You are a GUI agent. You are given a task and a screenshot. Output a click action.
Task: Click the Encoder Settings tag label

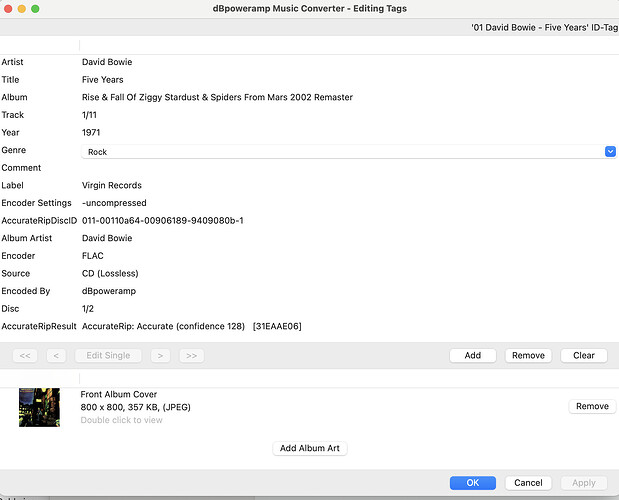[x=36, y=203]
